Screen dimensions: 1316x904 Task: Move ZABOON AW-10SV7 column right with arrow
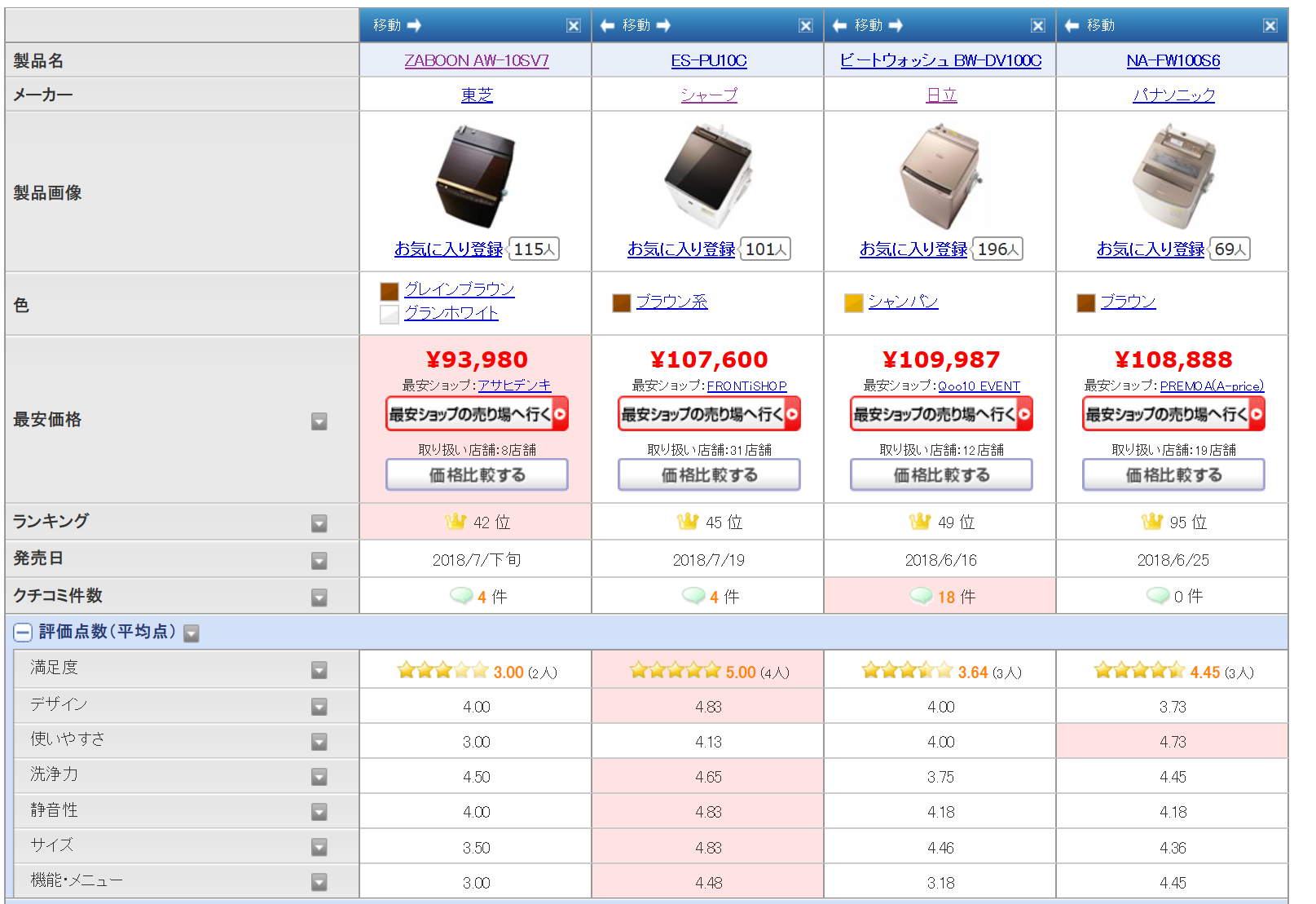point(414,26)
